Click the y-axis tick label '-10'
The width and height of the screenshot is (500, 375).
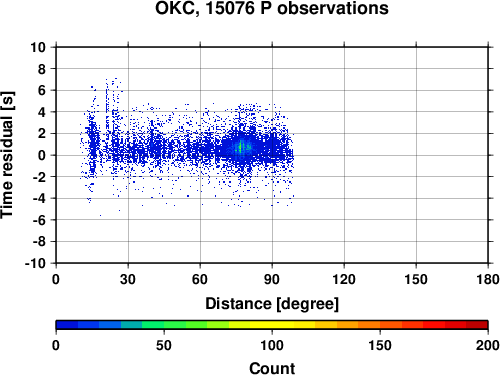click(x=35, y=263)
